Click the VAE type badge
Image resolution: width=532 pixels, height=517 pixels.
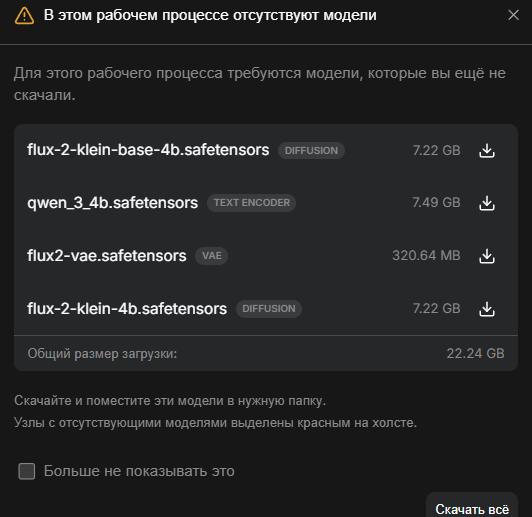[211, 255]
